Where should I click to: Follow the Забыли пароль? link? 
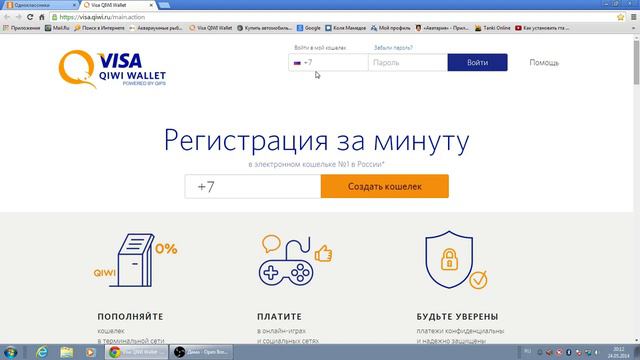(393, 48)
